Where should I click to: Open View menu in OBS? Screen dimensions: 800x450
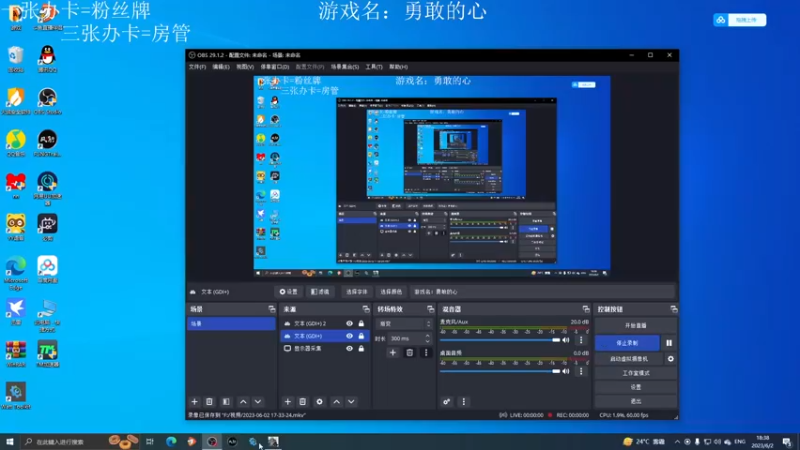[x=245, y=67]
